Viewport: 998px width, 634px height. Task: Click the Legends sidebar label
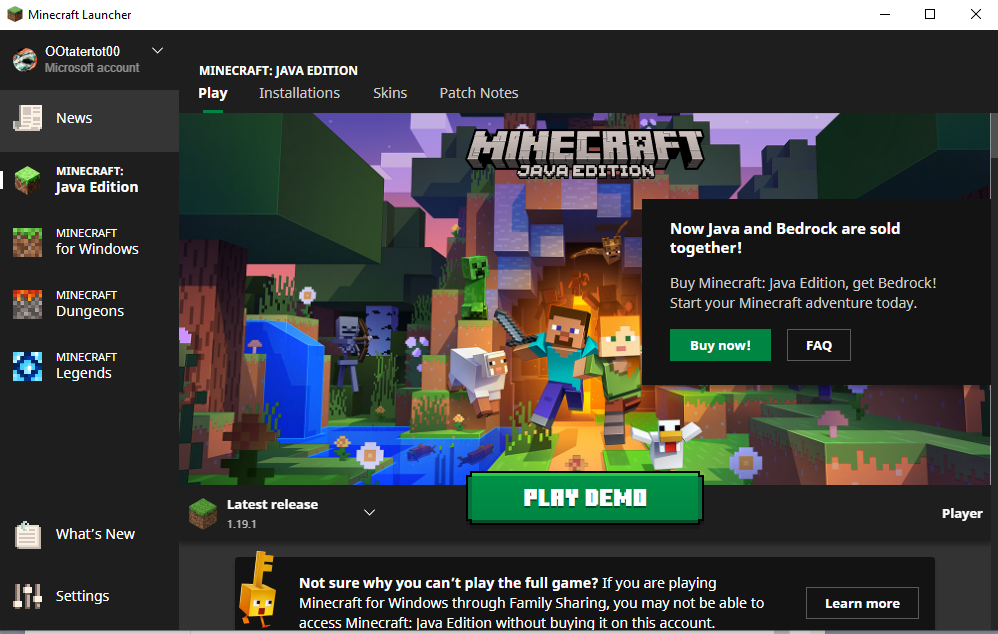[x=86, y=366]
